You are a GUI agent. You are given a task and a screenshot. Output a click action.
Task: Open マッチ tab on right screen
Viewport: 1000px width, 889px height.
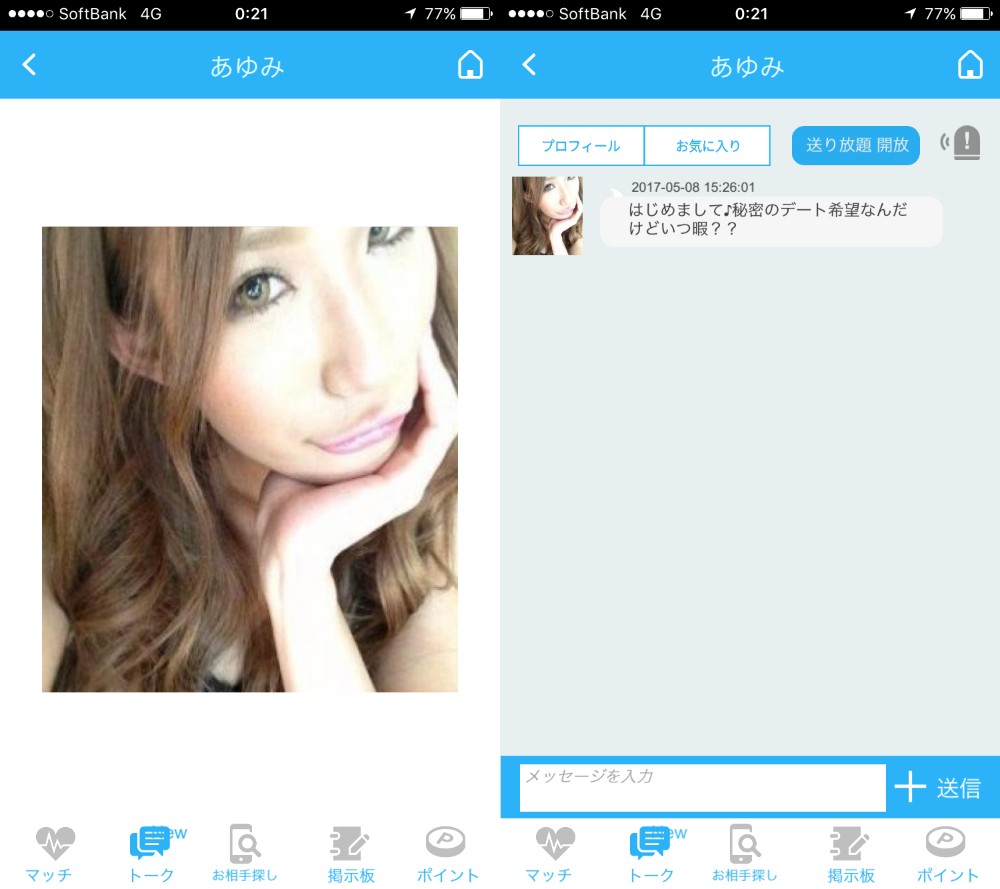click(x=550, y=854)
